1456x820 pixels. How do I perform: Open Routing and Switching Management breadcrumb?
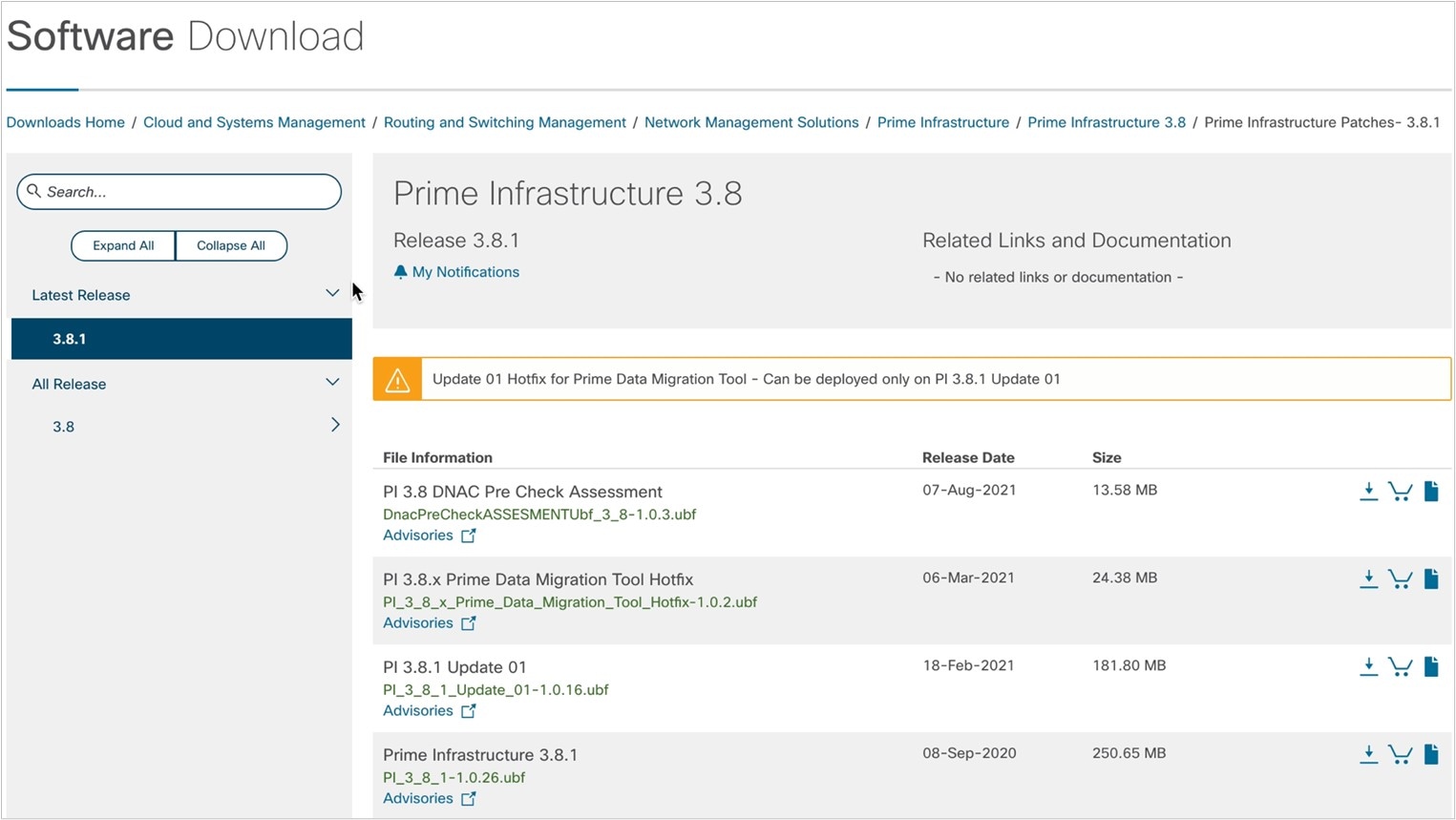pyautogui.click(x=505, y=122)
